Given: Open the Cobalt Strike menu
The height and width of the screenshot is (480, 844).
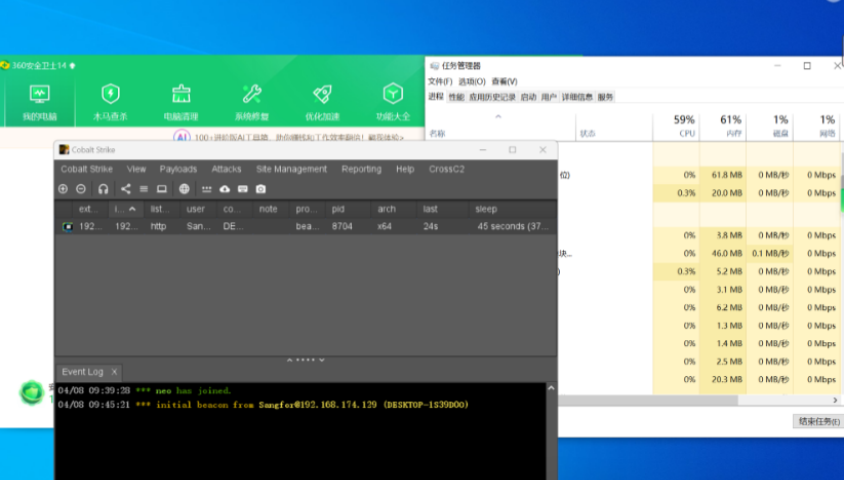Looking at the screenshot, I should click(87, 169).
